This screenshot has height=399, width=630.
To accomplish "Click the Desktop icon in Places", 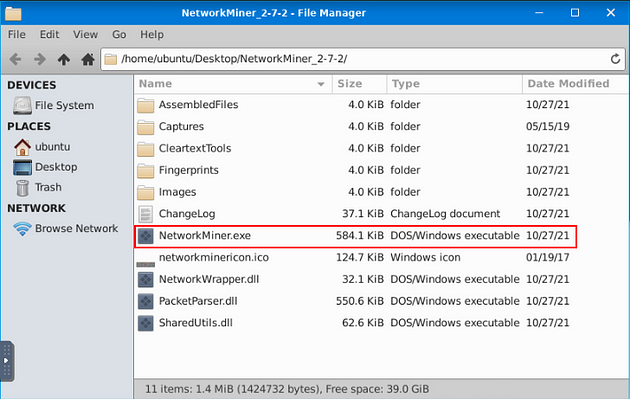I will [x=22, y=167].
